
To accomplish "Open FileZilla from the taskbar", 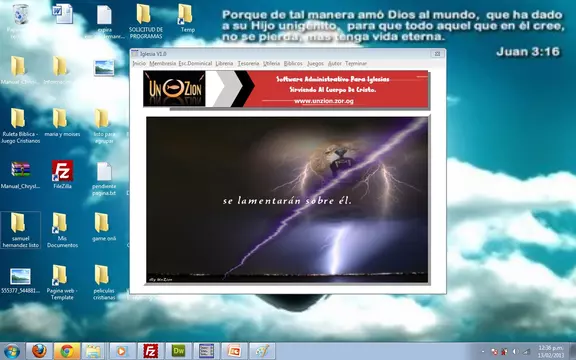I will tap(151, 351).
